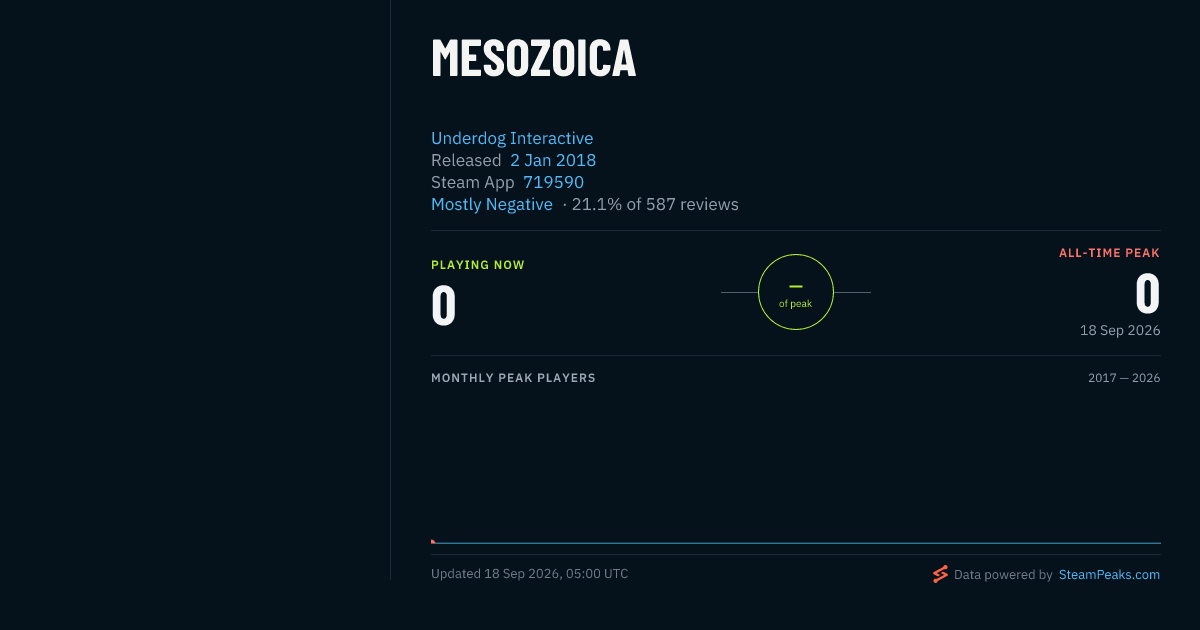Select the Playing Now label
Screen dimensions: 1200x630
pyautogui.click(x=478, y=265)
